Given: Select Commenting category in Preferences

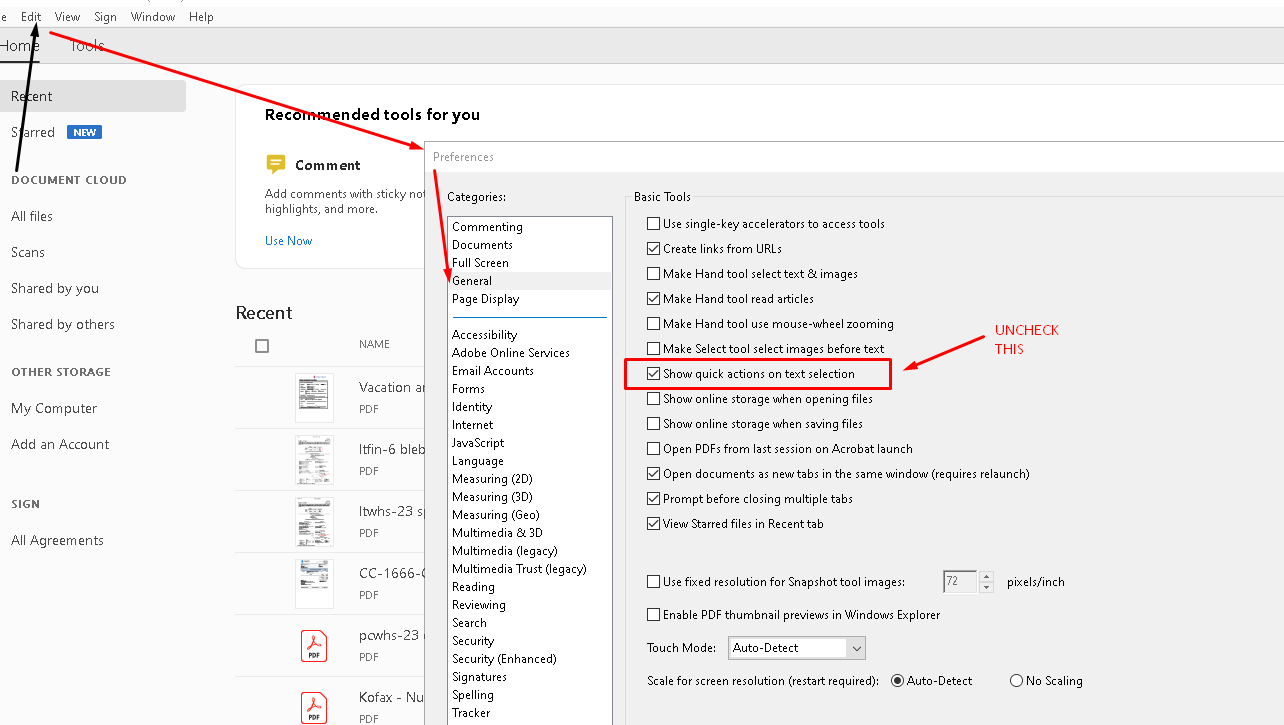Looking at the screenshot, I should 487,227.
